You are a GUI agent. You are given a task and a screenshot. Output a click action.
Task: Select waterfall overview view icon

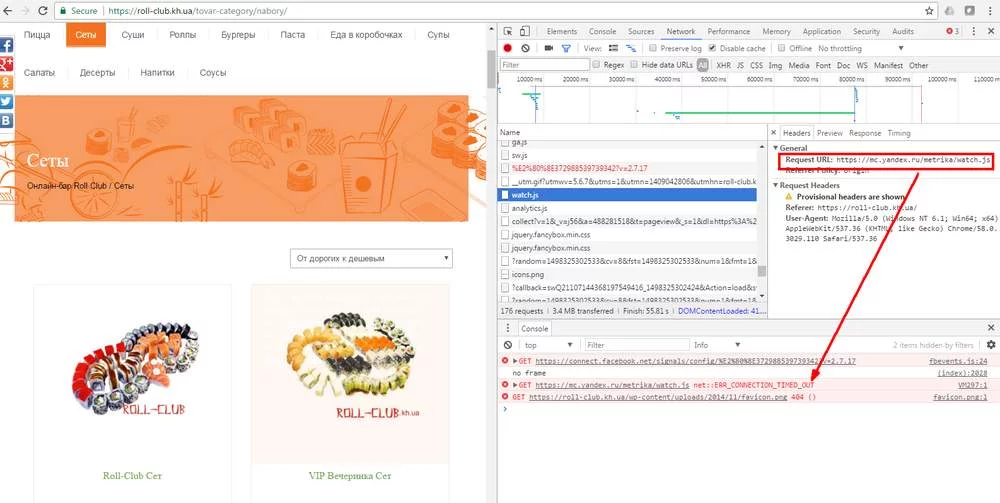point(631,48)
